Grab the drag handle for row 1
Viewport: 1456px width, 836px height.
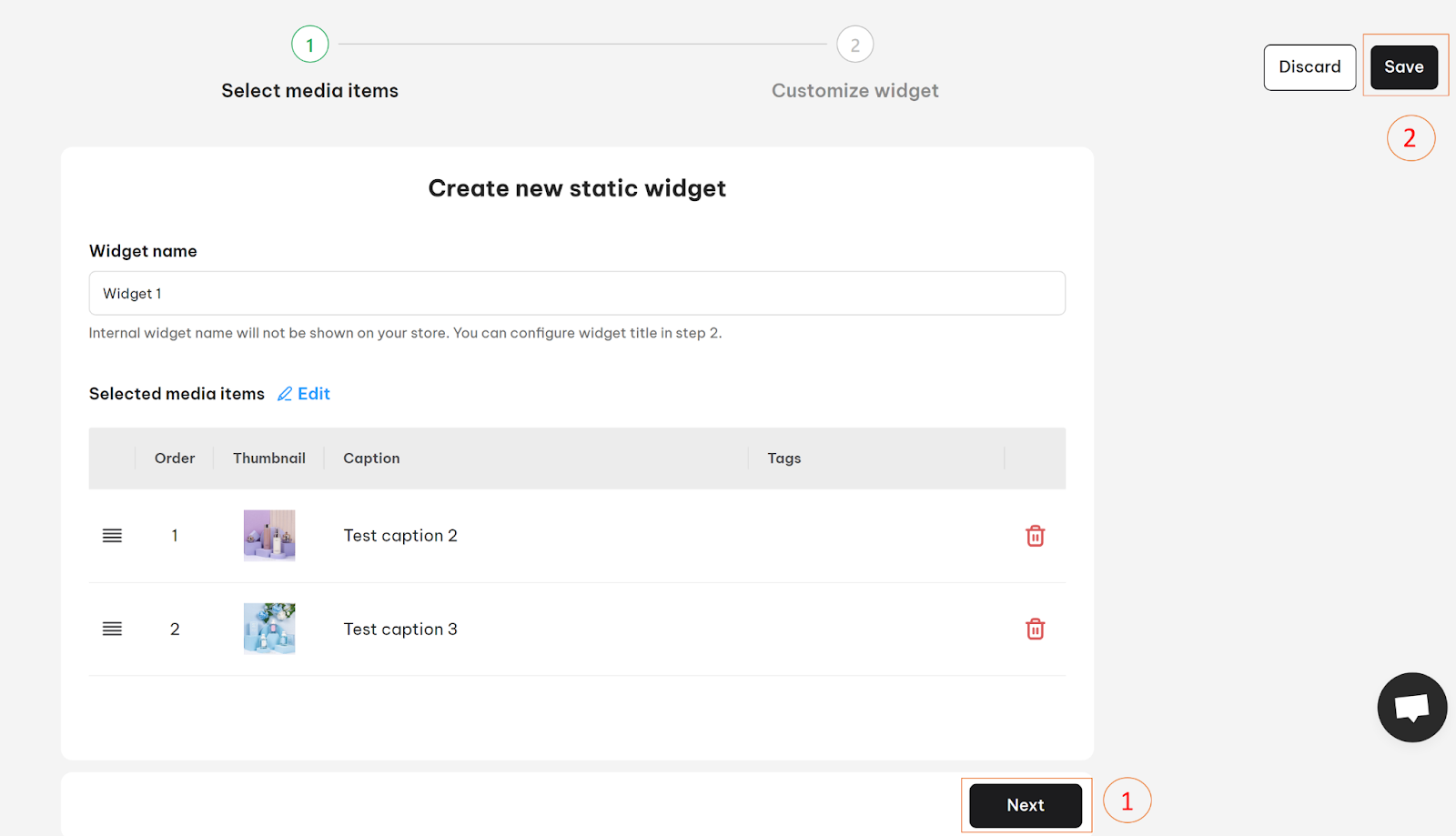click(112, 536)
